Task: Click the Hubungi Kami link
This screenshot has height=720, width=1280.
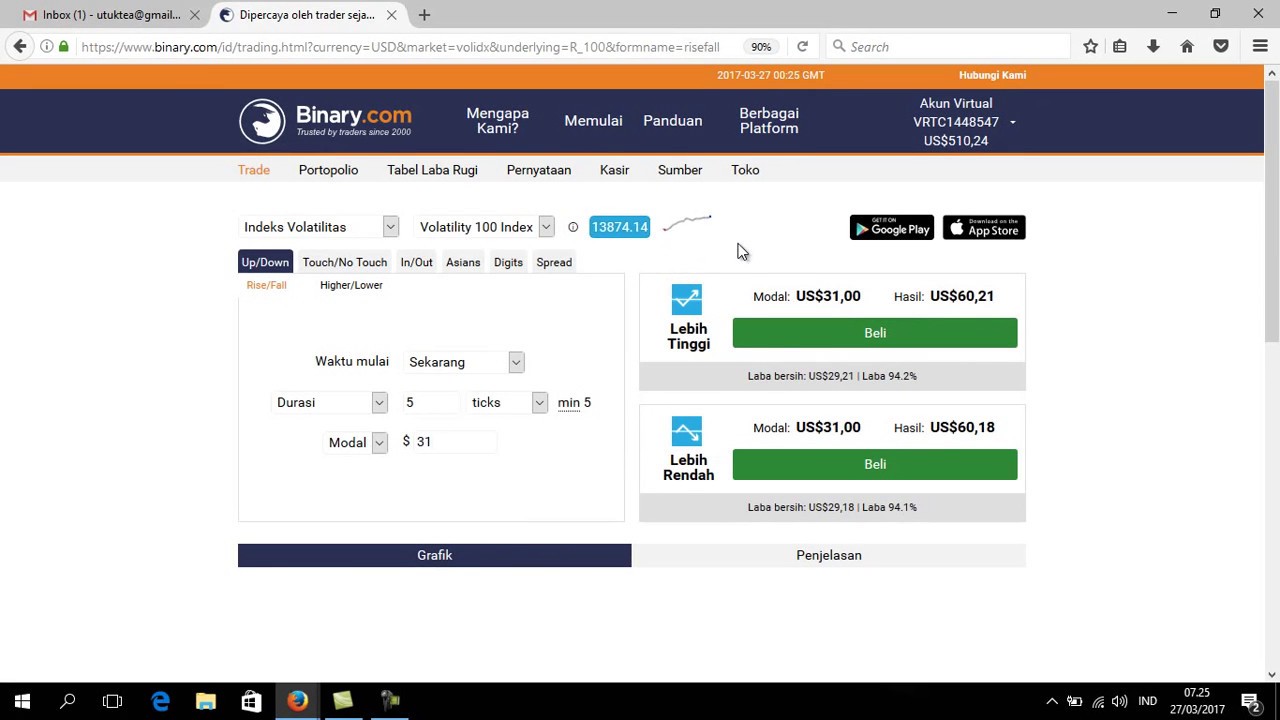Action: pyautogui.click(x=992, y=75)
